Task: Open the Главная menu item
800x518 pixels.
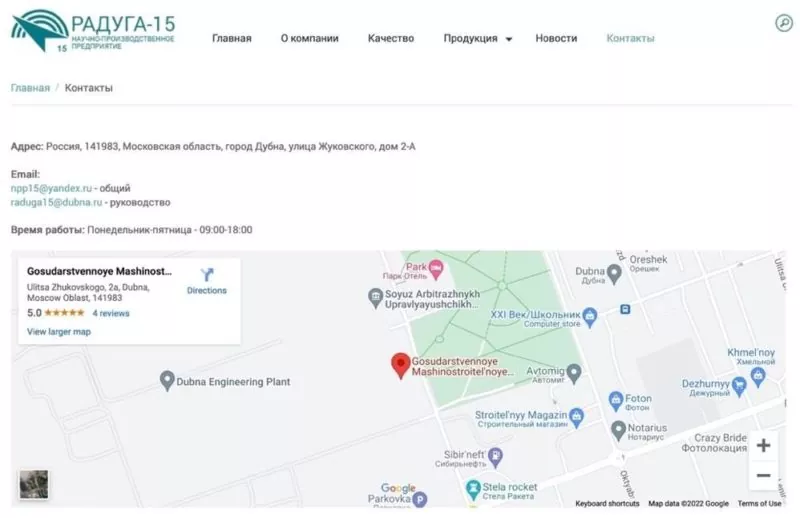Action: coord(232,38)
